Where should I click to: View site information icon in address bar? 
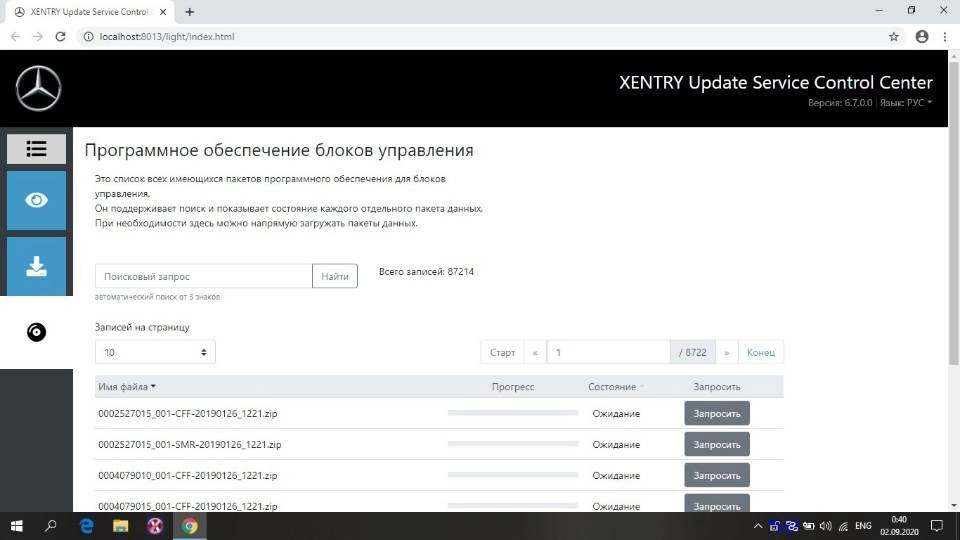(x=88, y=37)
